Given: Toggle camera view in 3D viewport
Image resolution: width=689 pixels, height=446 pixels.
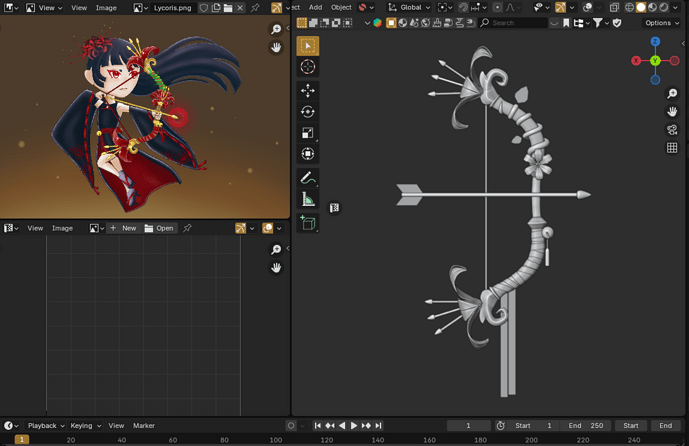Looking at the screenshot, I should click(672, 130).
